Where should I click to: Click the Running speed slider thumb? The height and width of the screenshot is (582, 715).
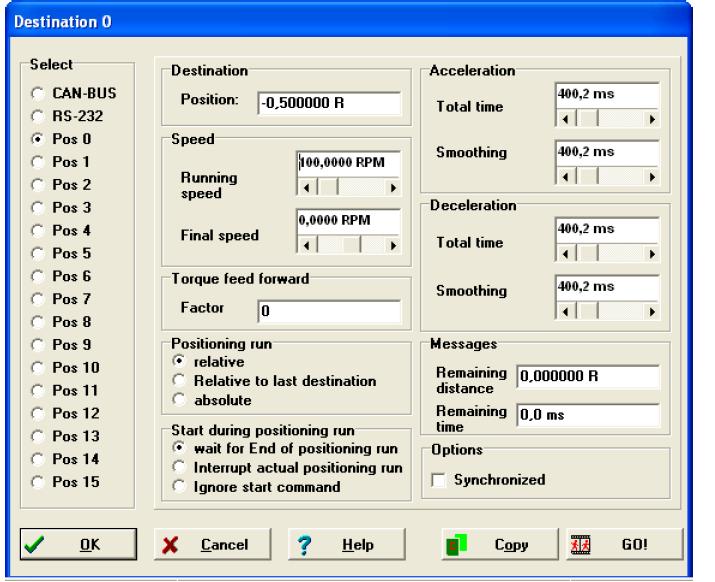pyautogui.click(x=327, y=188)
